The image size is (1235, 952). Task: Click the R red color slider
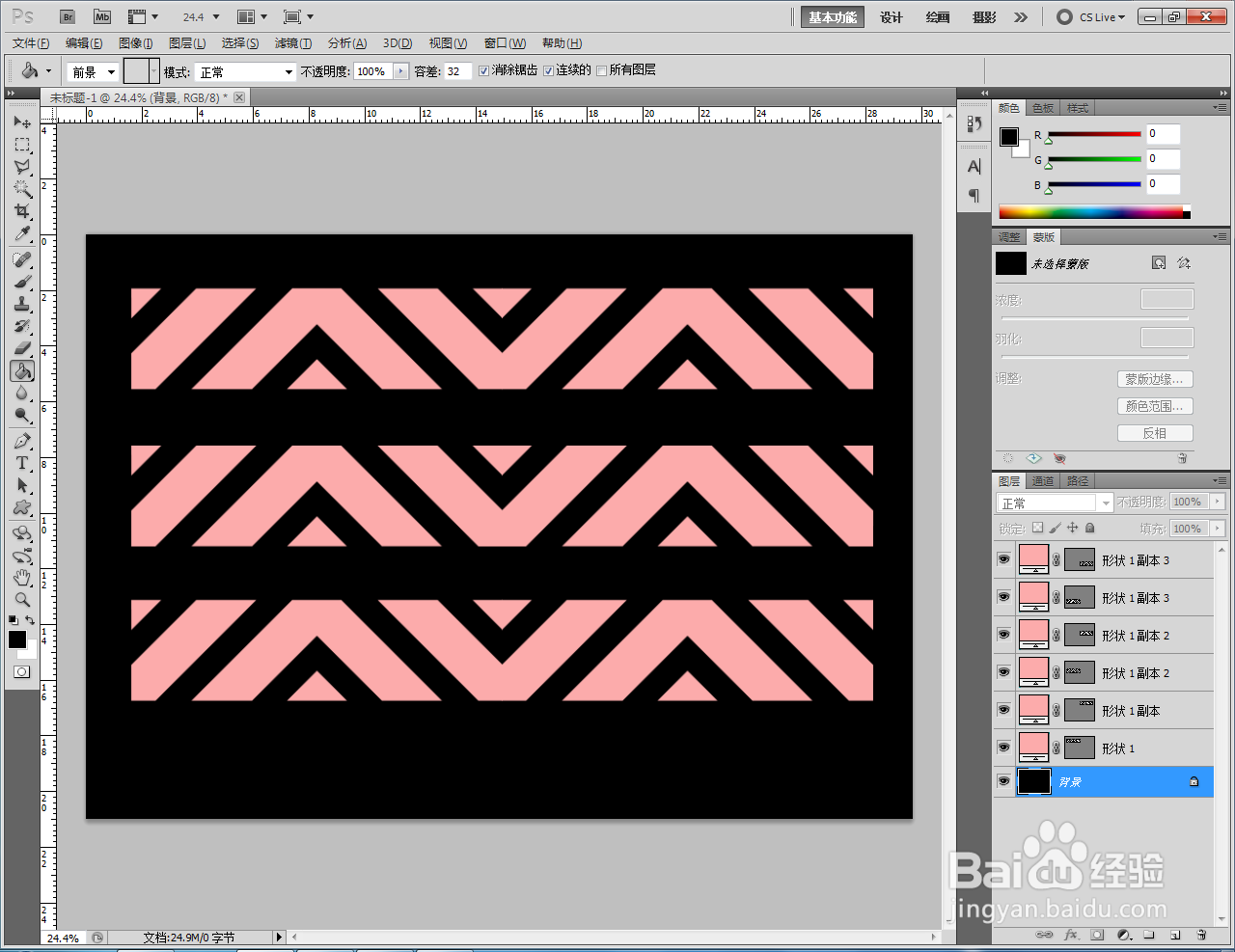pos(1095,134)
